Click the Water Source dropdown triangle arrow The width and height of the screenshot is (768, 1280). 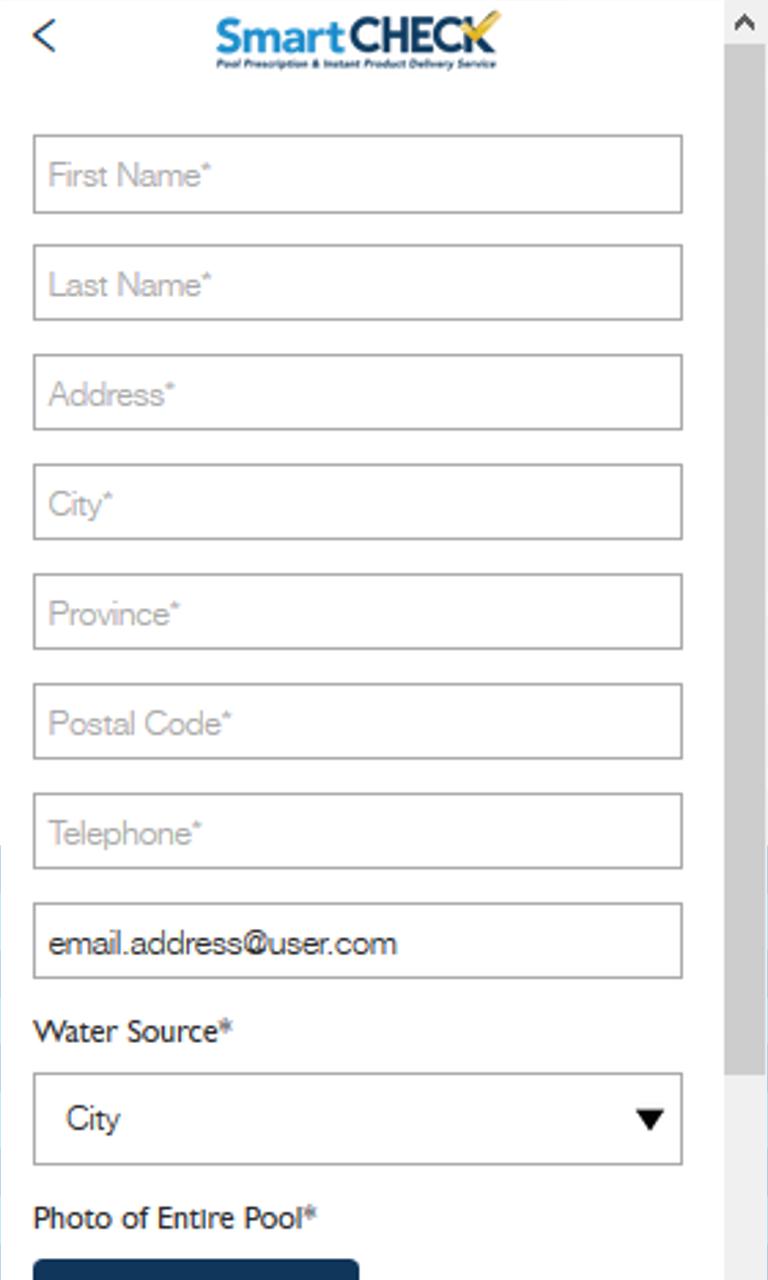tap(649, 1119)
